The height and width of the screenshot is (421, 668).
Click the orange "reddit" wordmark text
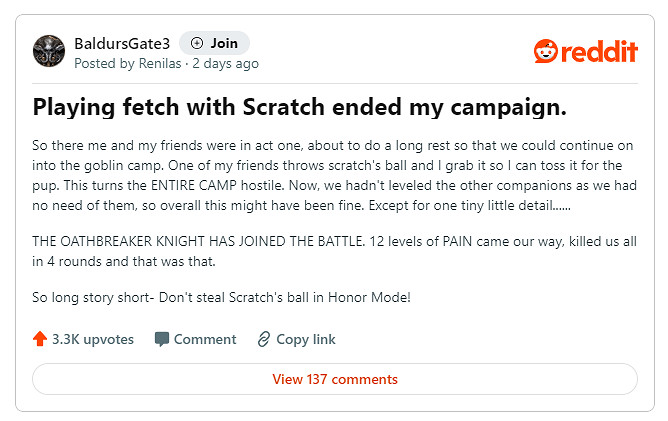click(x=602, y=52)
